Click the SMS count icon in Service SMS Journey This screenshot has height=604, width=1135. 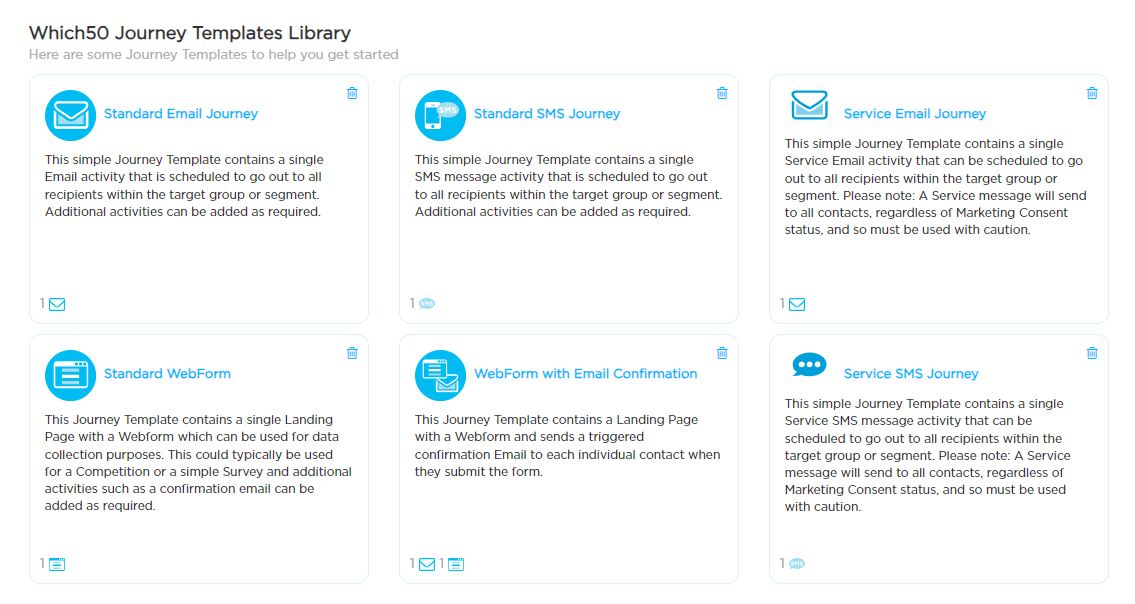click(x=797, y=563)
